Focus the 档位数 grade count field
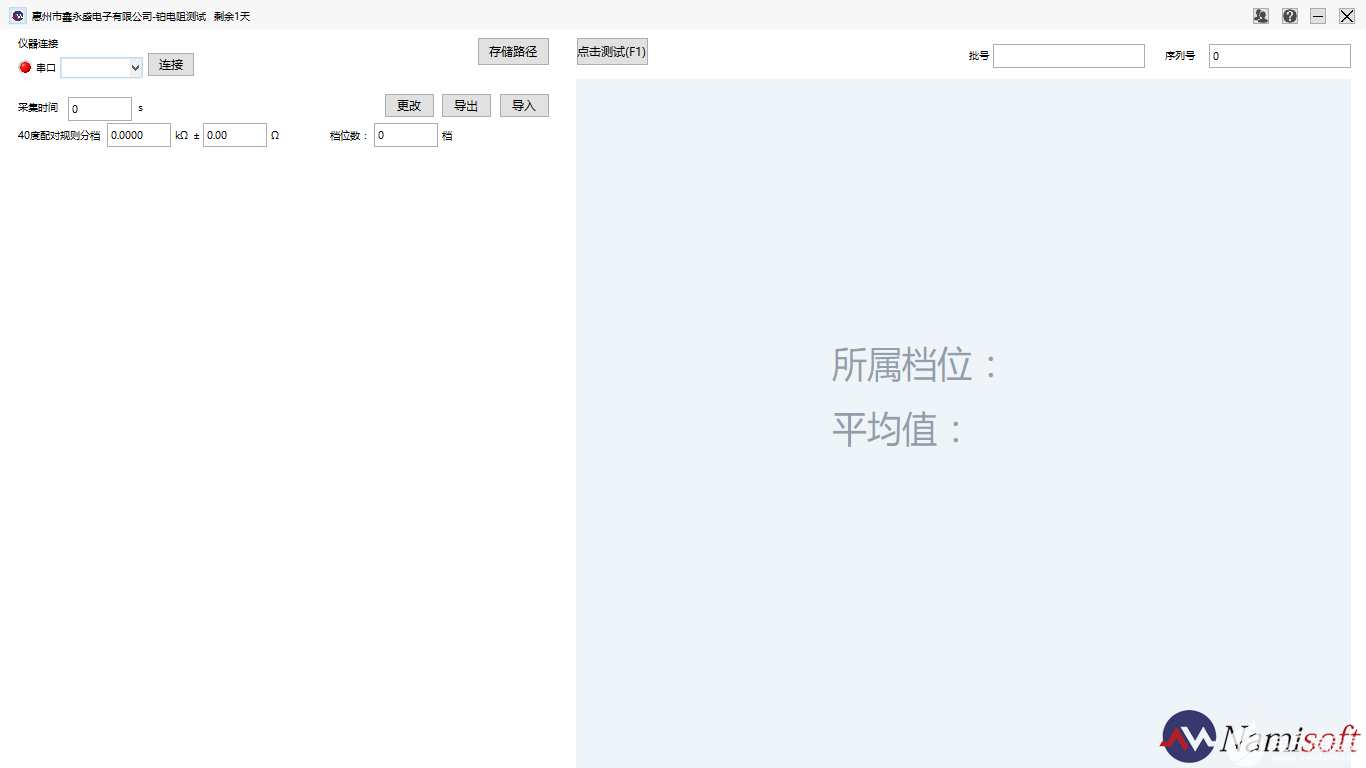1366x768 pixels. (405, 135)
